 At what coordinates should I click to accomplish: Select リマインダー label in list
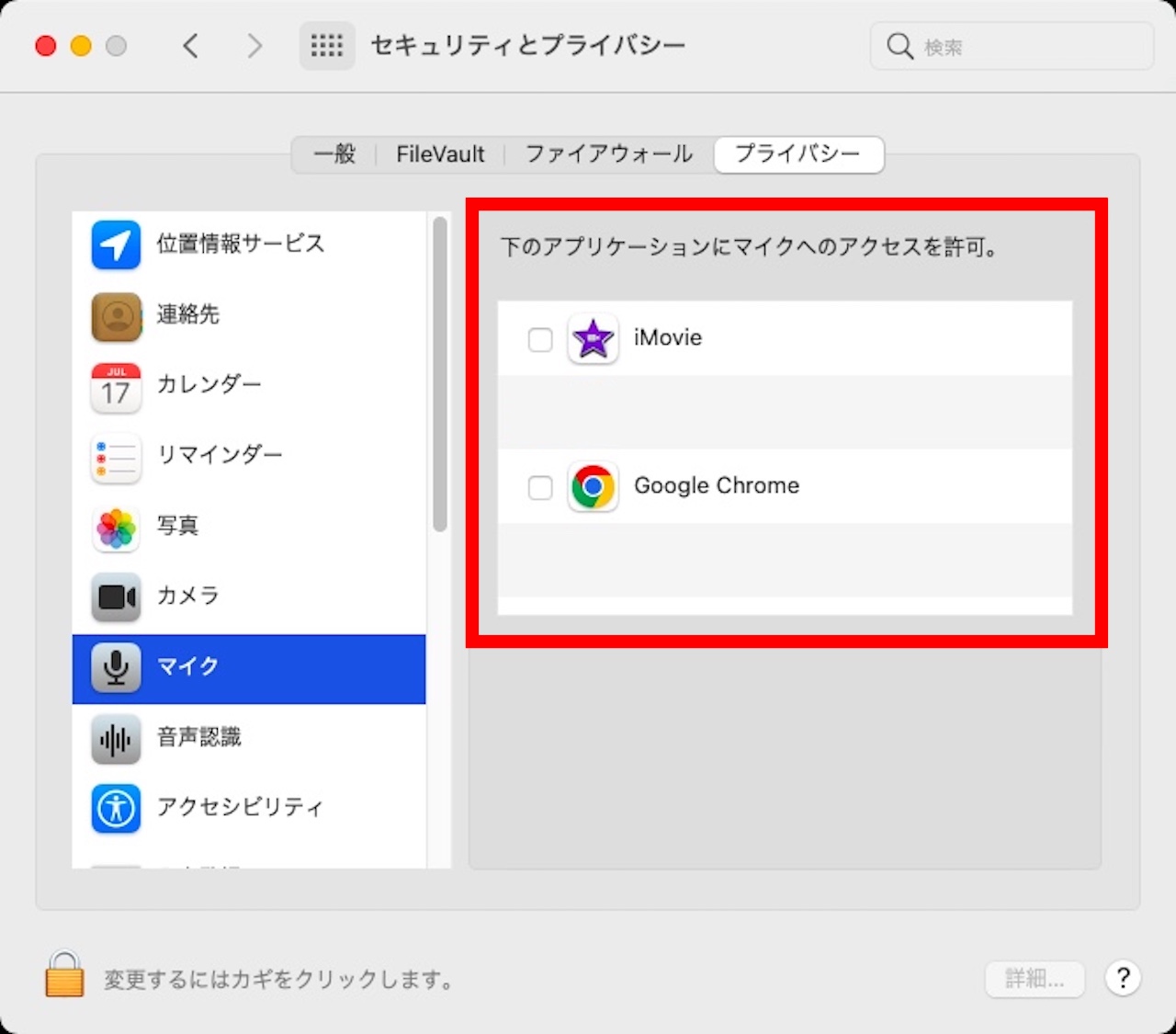point(220,454)
